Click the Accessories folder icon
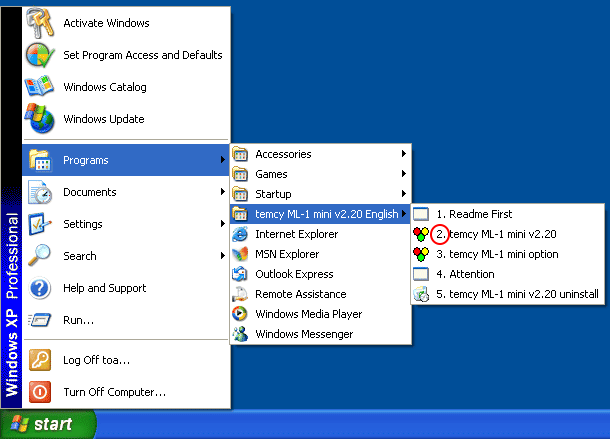This screenshot has height=439, width=610. pos(240,154)
